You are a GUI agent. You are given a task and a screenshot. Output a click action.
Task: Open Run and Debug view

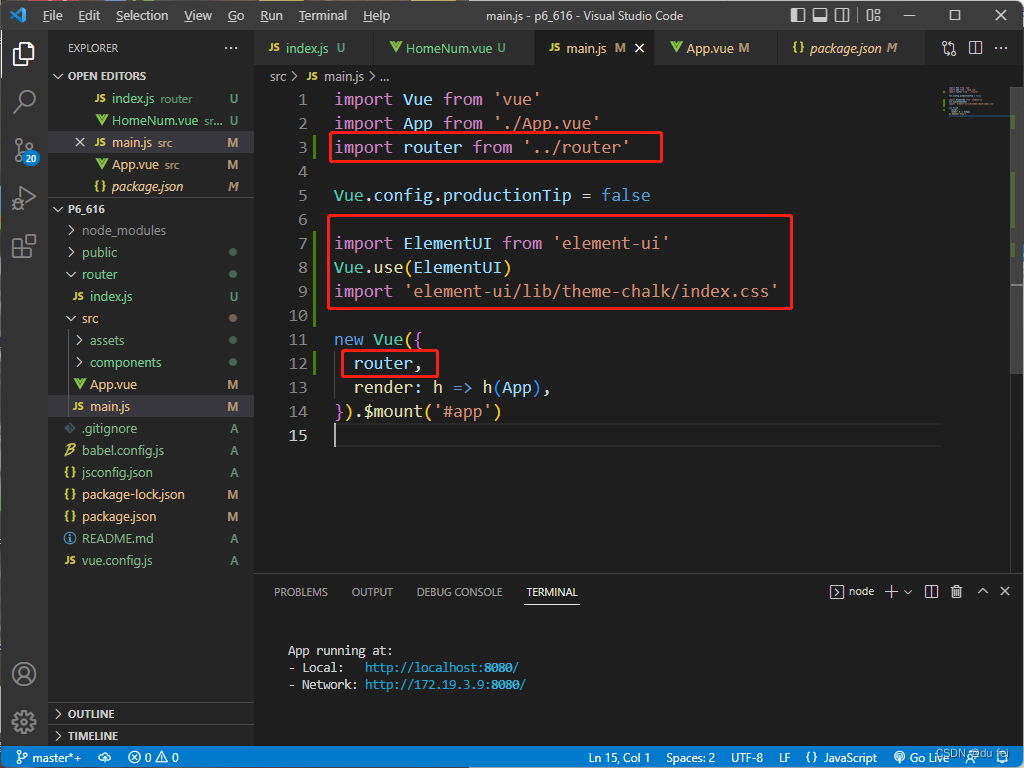pos(24,198)
